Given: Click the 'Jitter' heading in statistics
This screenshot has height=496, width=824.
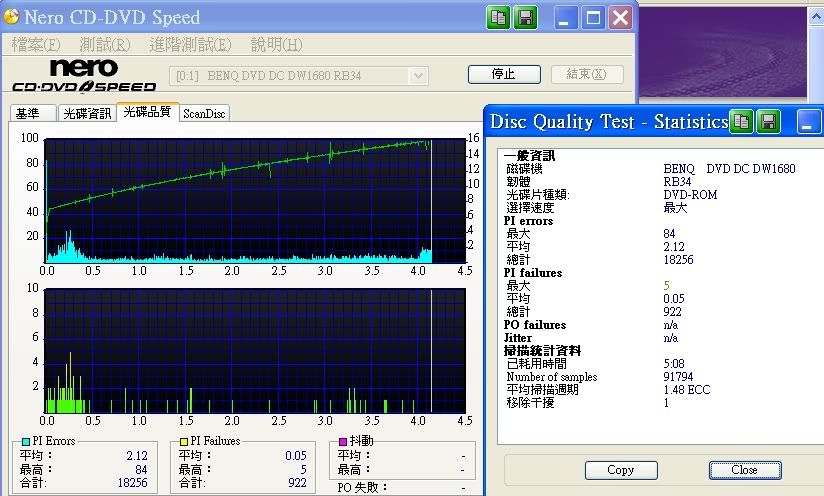Looking at the screenshot, I should pos(518,338).
